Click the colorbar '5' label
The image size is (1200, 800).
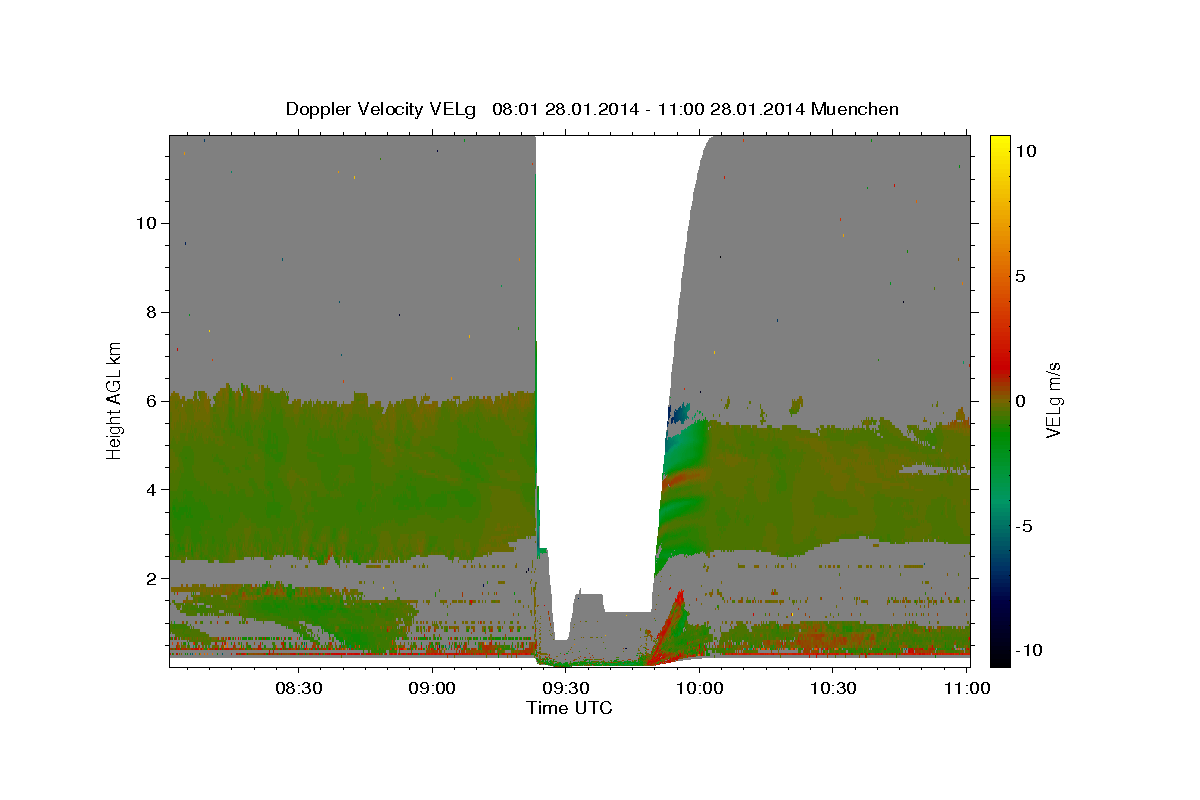(x=1020, y=275)
